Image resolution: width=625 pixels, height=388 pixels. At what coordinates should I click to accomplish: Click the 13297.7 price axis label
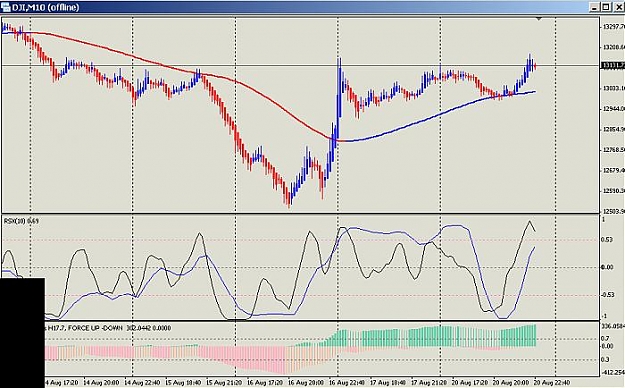pyautogui.click(x=613, y=27)
